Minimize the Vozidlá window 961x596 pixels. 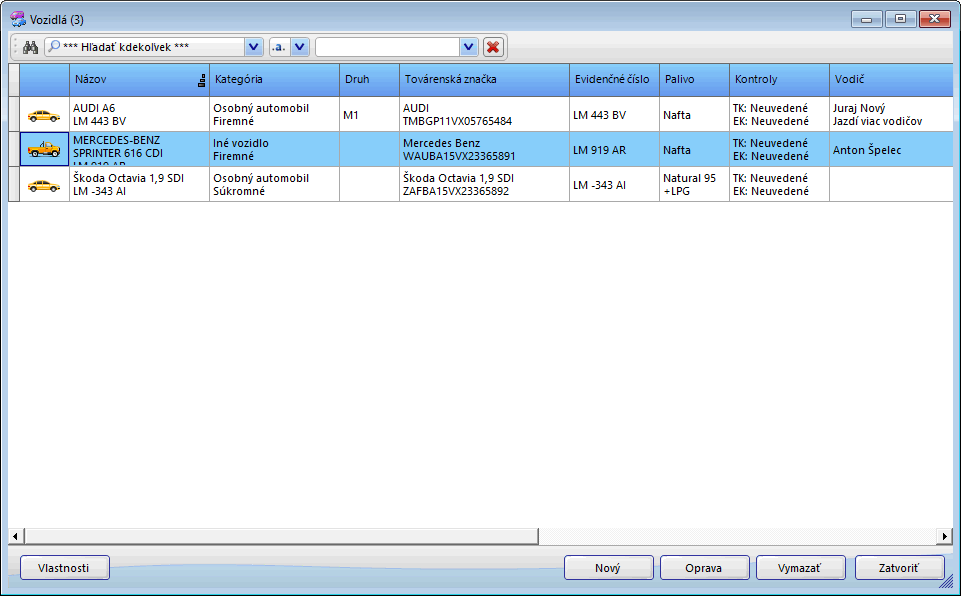(867, 19)
